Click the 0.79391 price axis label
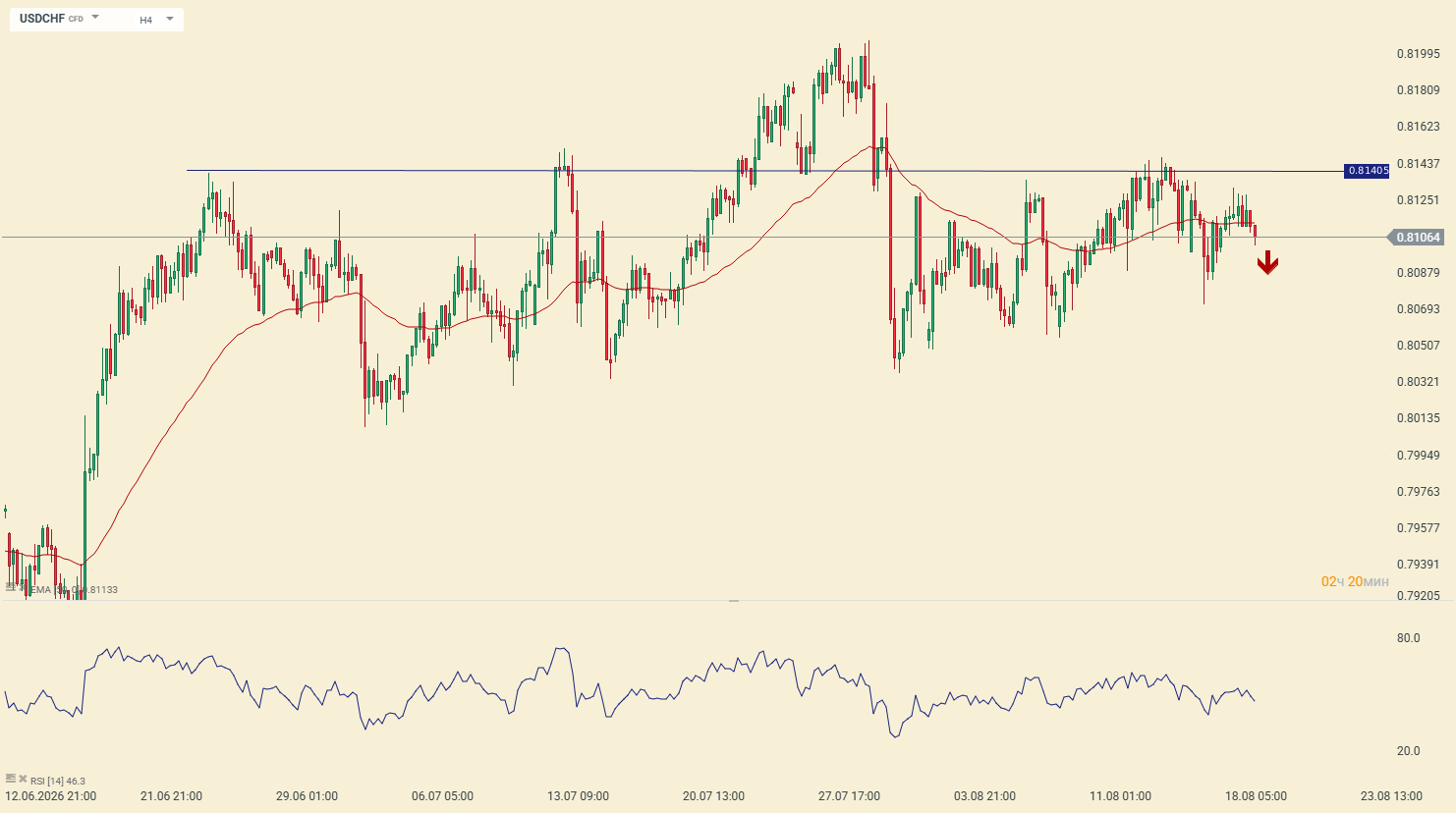1456x813 pixels. 1419,565
